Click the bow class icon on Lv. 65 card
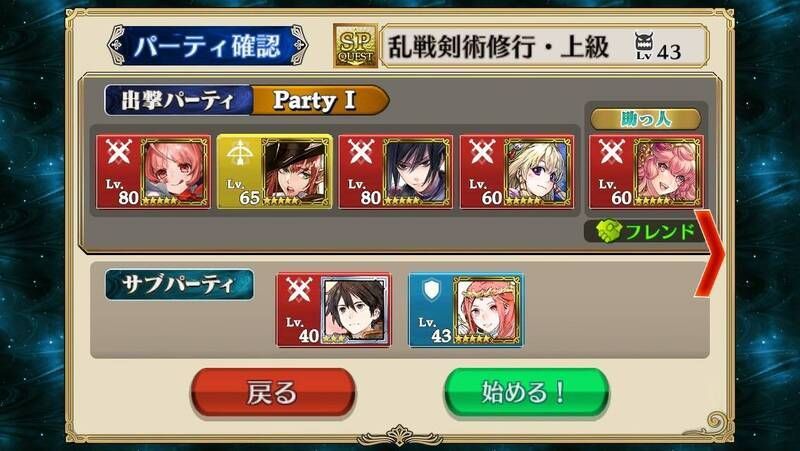Image resolution: width=800 pixels, height=451 pixels. [240, 153]
